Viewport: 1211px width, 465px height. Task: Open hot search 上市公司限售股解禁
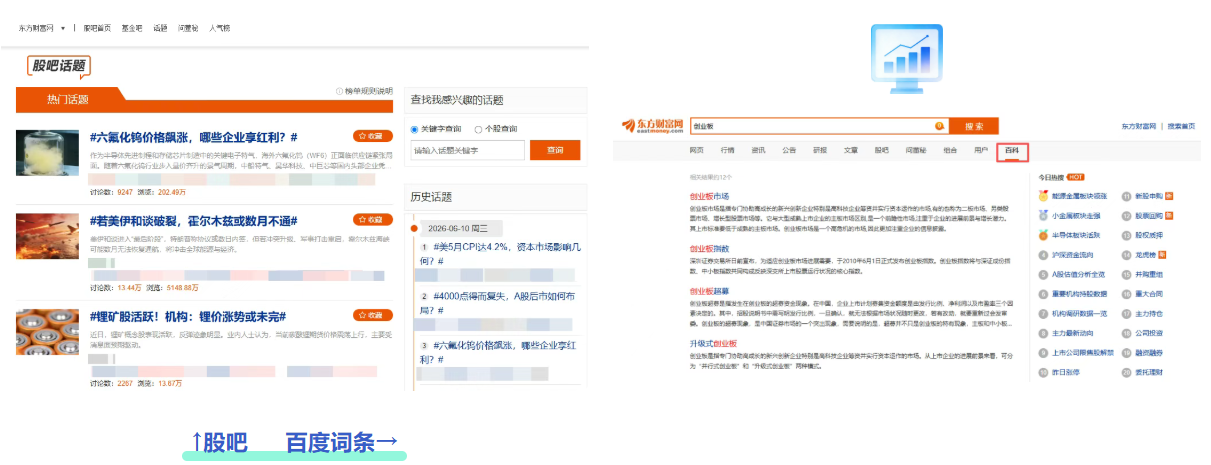click(1082, 352)
